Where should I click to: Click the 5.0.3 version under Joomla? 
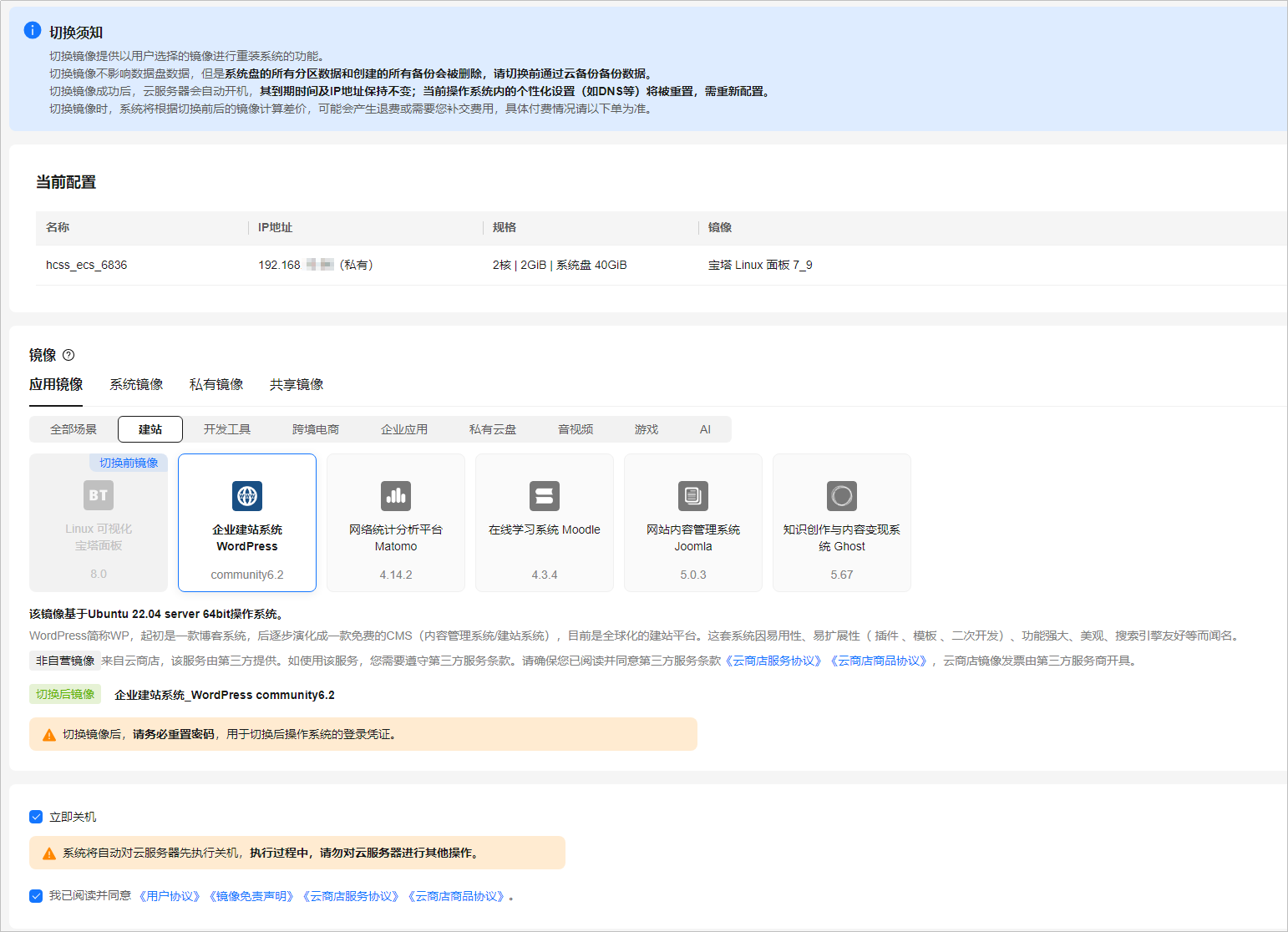(693, 575)
